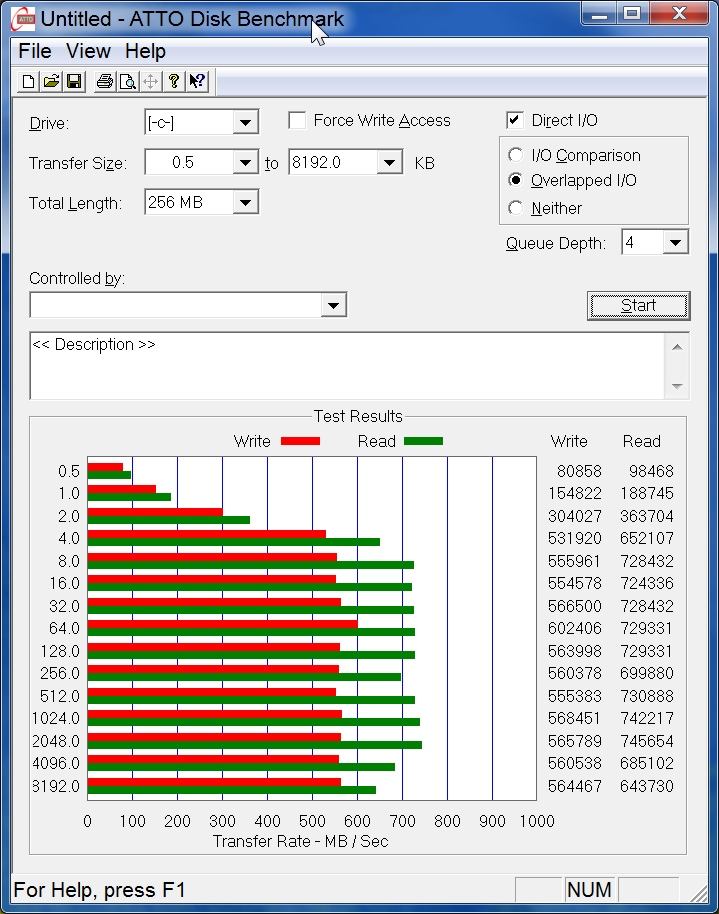Click the 64.0 transfer size row label
The height and width of the screenshot is (914, 719).
pyautogui.click(x=64, y=628)
